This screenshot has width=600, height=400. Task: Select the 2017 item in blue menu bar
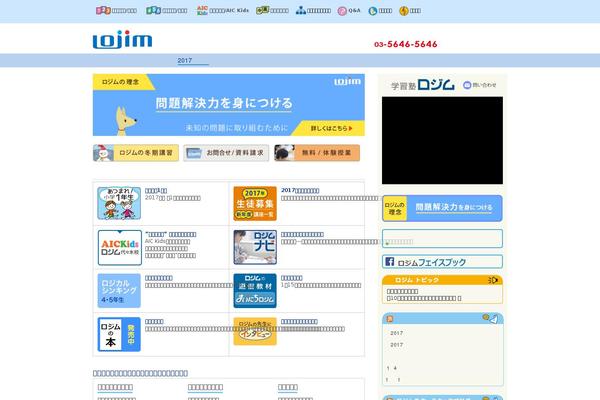pyautogui.click(x=192, y=60)
